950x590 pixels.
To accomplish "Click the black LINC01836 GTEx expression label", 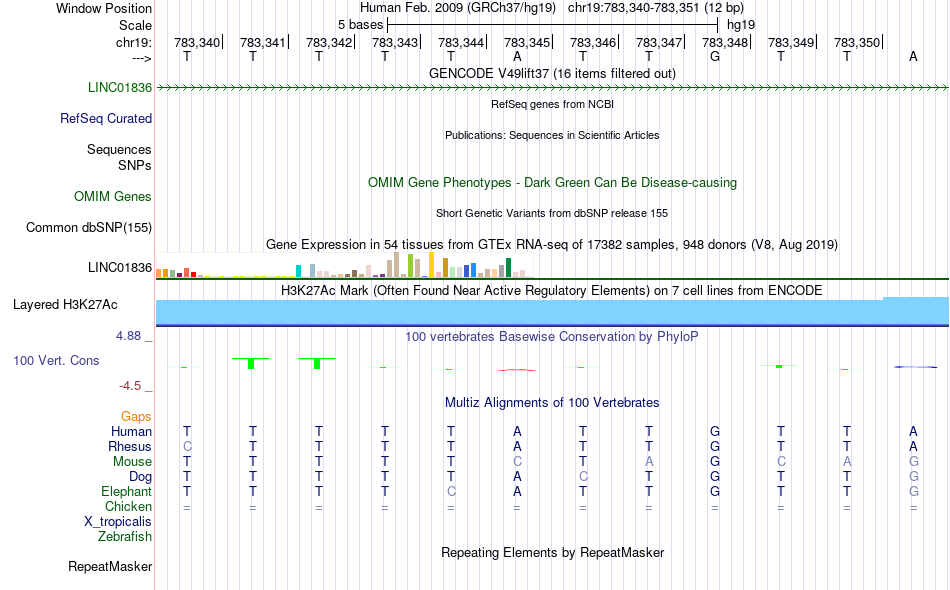I will [120, 268].
